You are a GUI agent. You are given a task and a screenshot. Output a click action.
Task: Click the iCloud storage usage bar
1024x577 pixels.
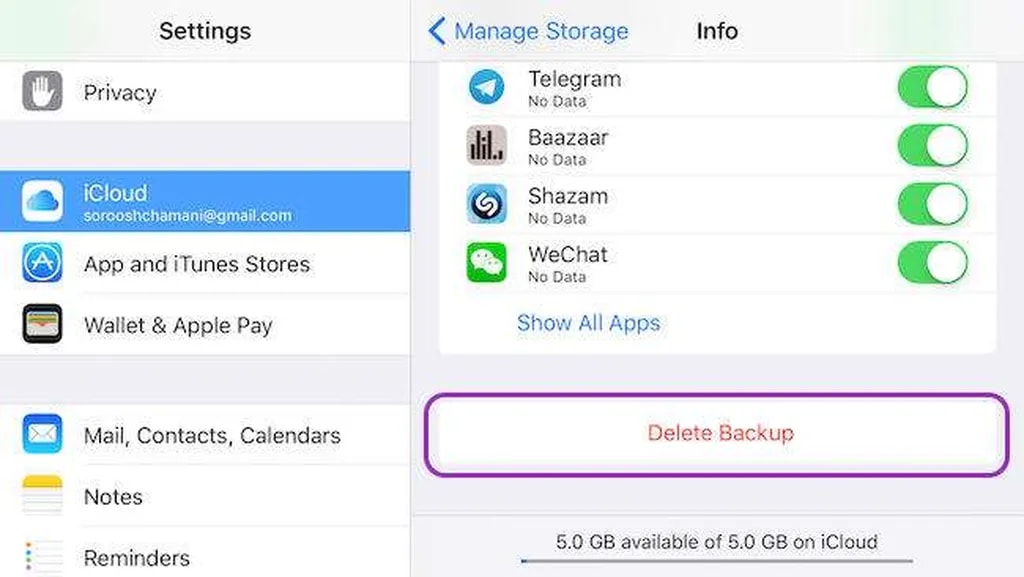click(x=716, y=561)
